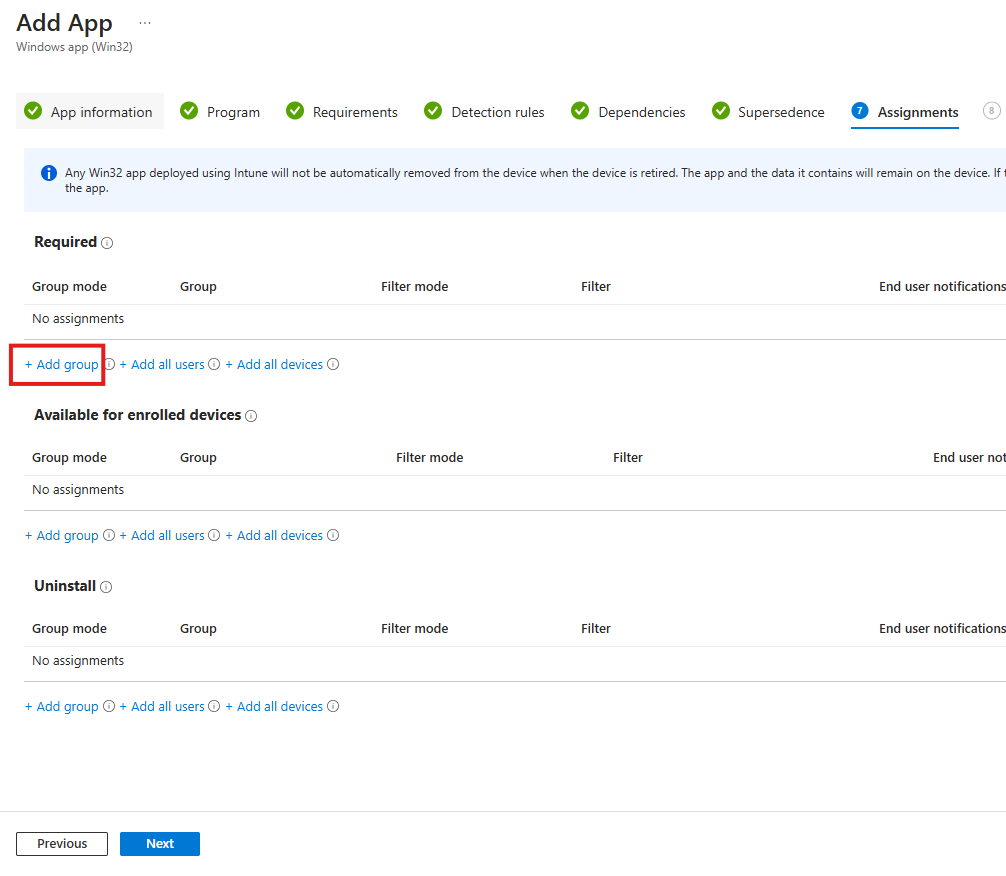Click the step 8 number badge

991,110
